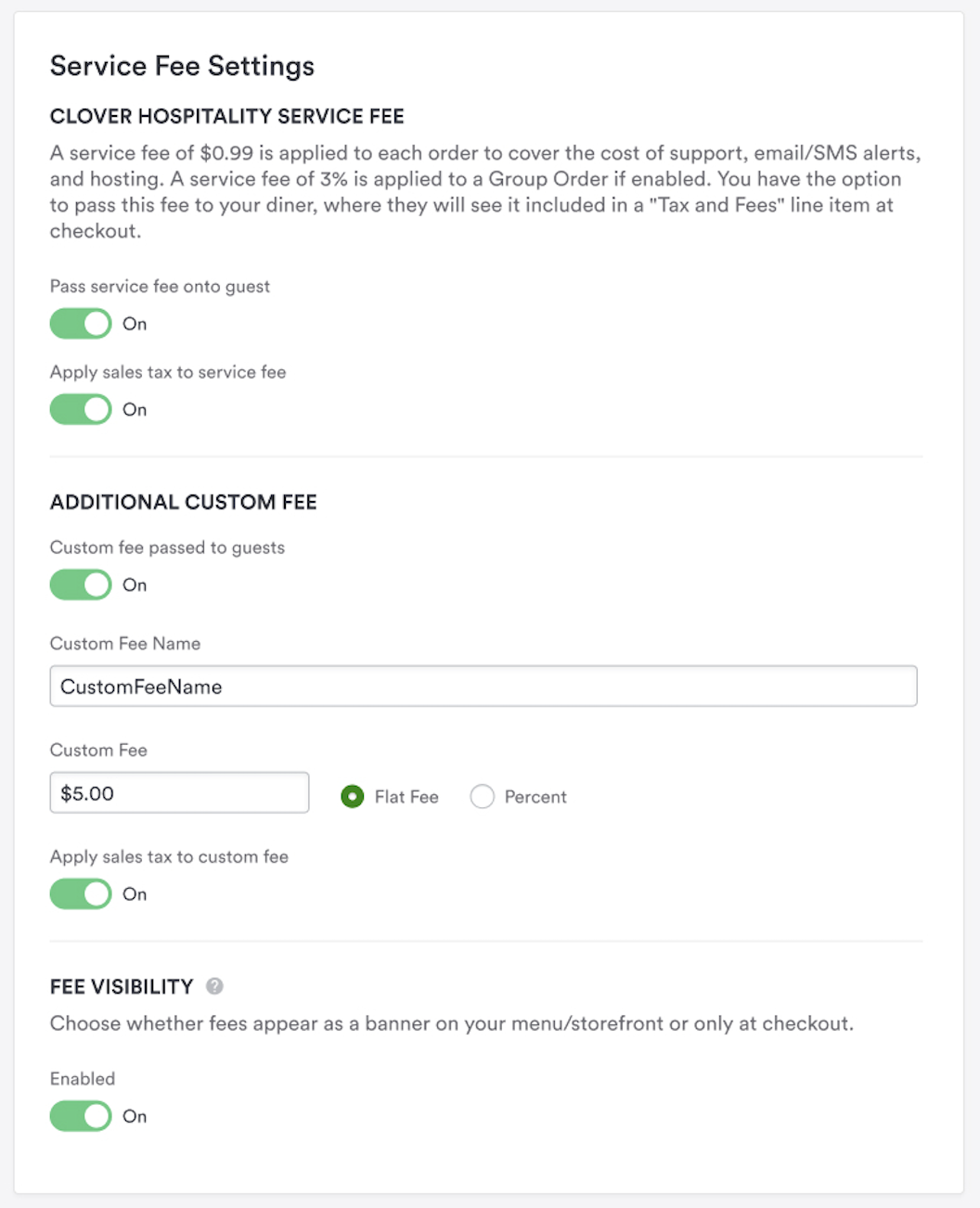Choose the Percent radio button

(x=482, y=796)
